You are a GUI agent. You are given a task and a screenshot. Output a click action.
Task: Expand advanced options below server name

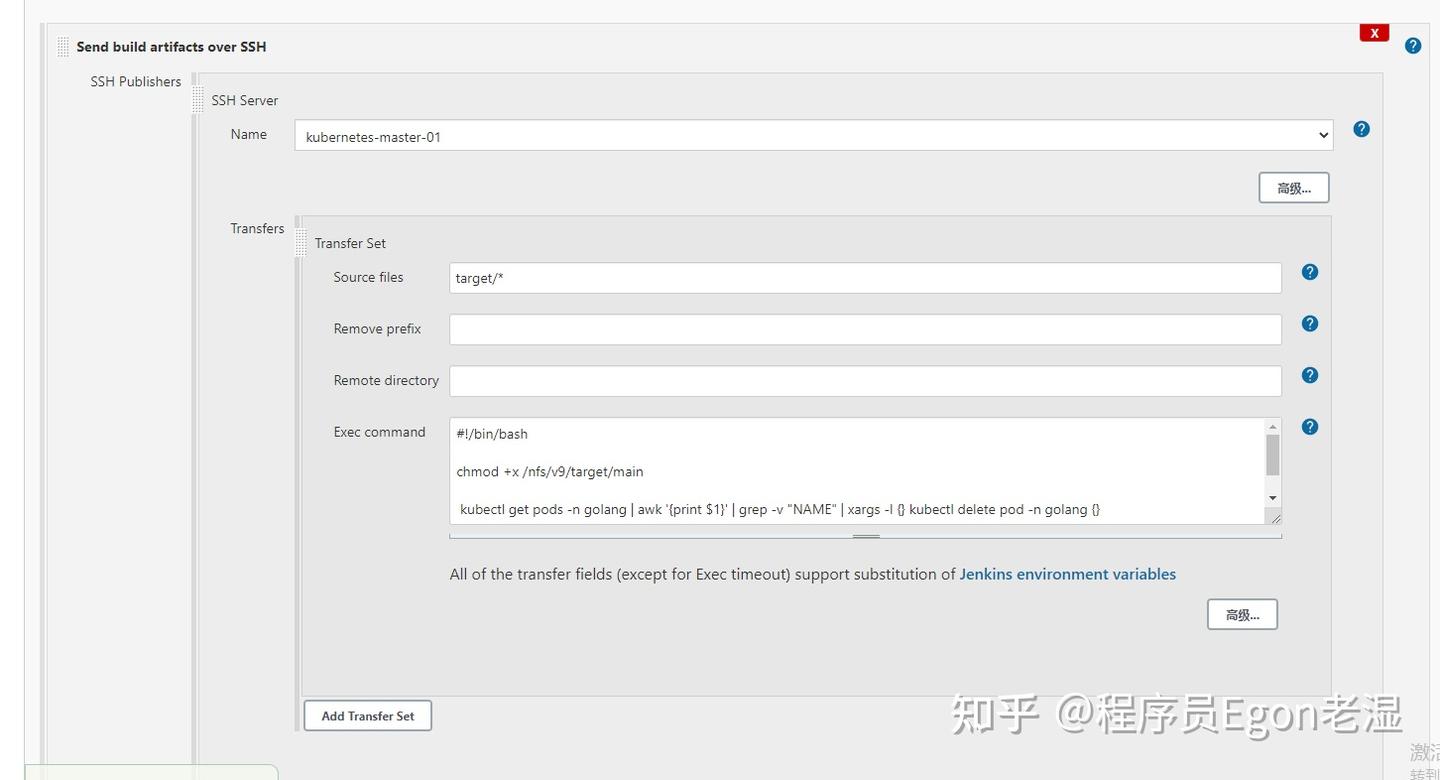[x=1293, y=188]
